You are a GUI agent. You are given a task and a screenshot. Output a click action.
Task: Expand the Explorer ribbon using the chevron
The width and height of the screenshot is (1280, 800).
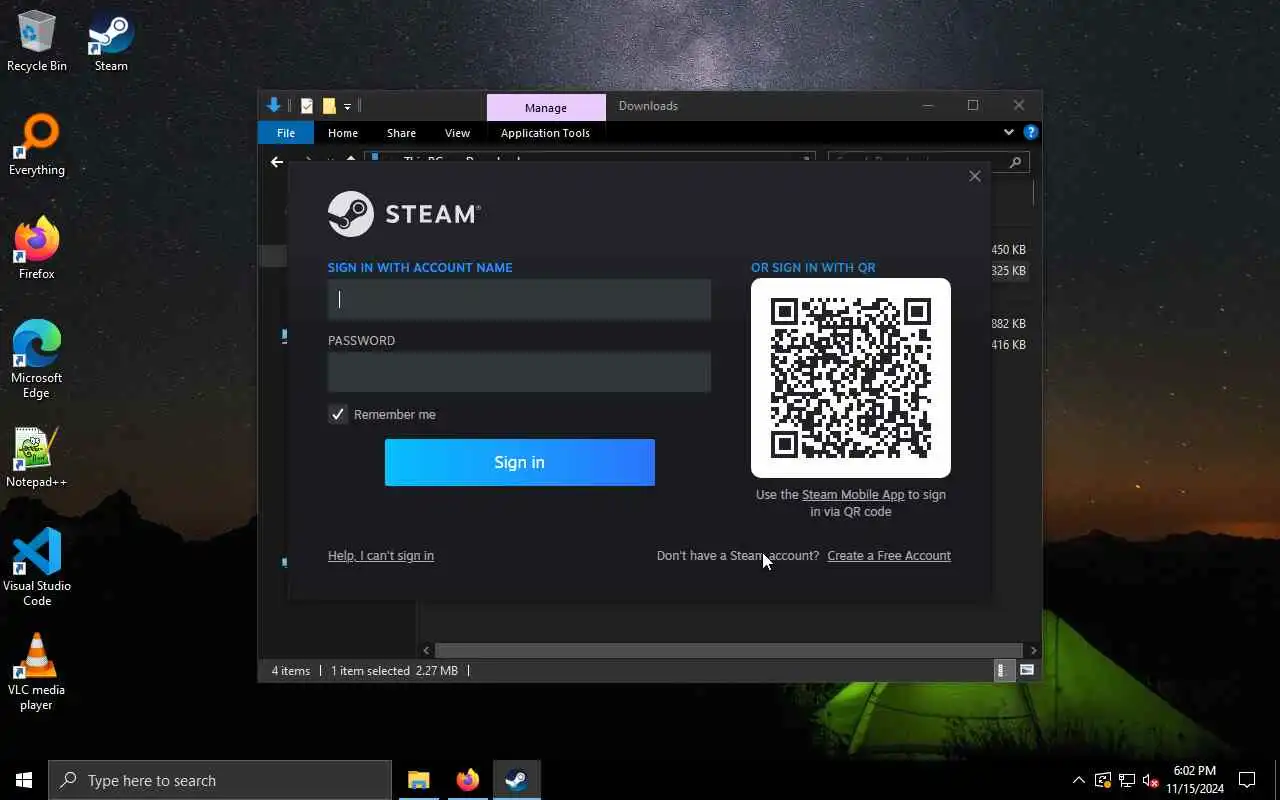(1008, 132)
